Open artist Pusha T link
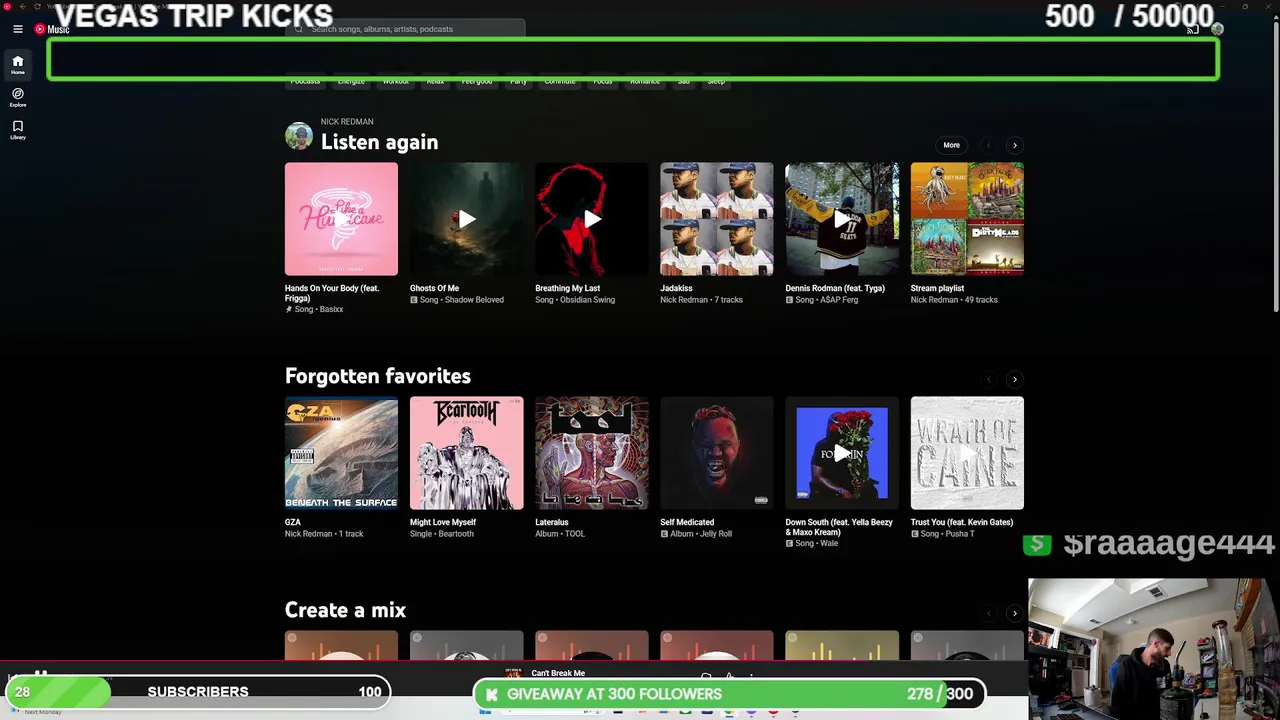 960,534
